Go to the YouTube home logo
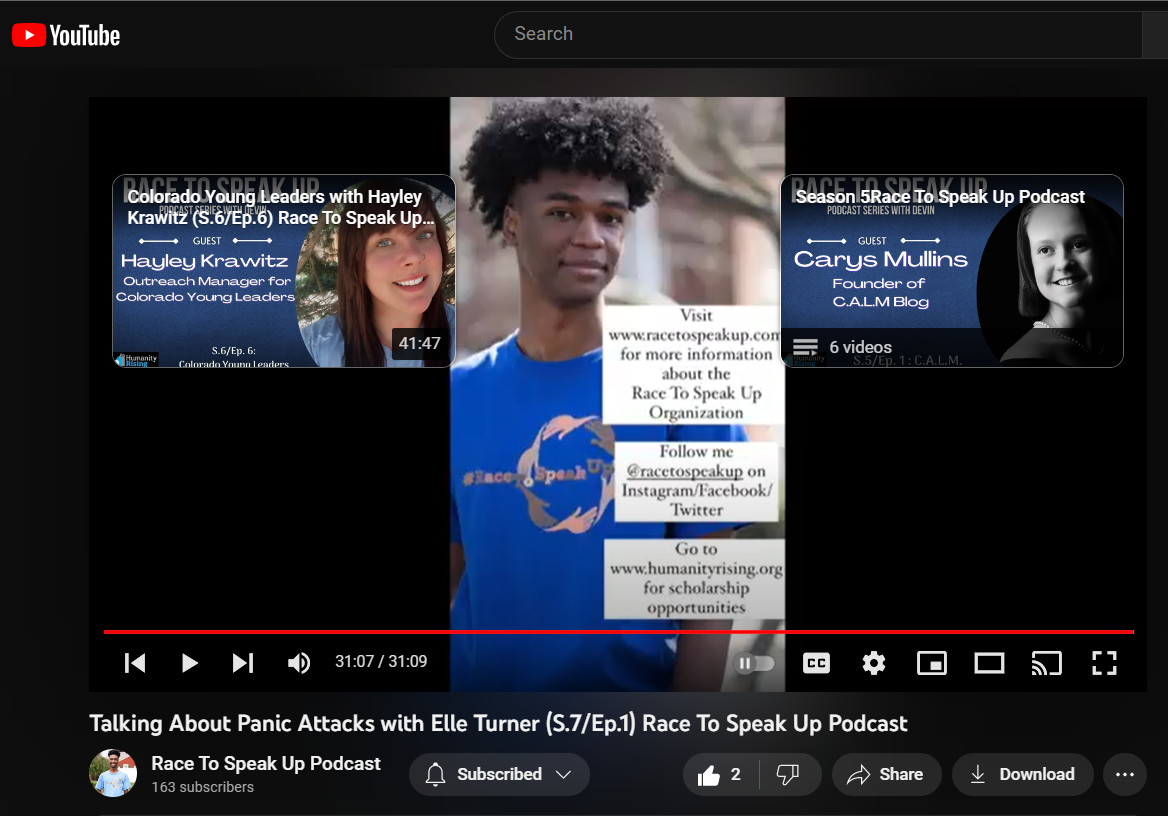Viewport: 1168px width, 816px height. click(x=66, y=35)
